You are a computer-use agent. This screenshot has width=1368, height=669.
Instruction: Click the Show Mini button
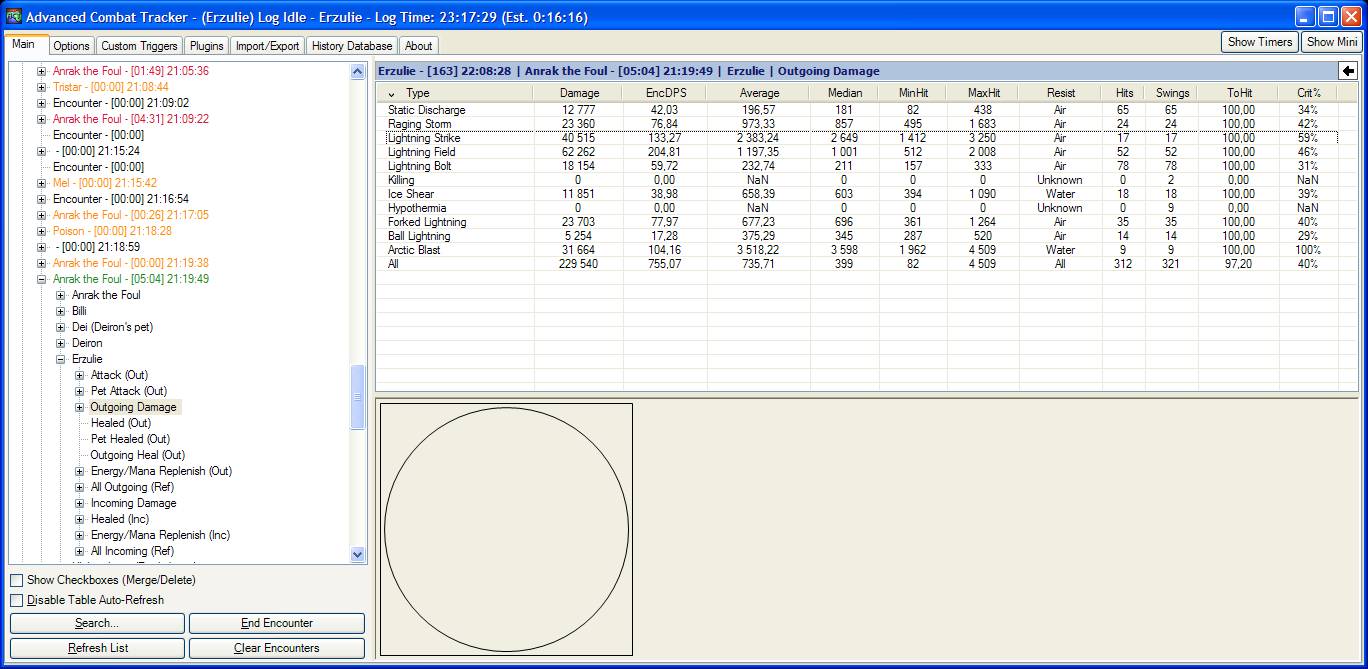click(1332, 42)
